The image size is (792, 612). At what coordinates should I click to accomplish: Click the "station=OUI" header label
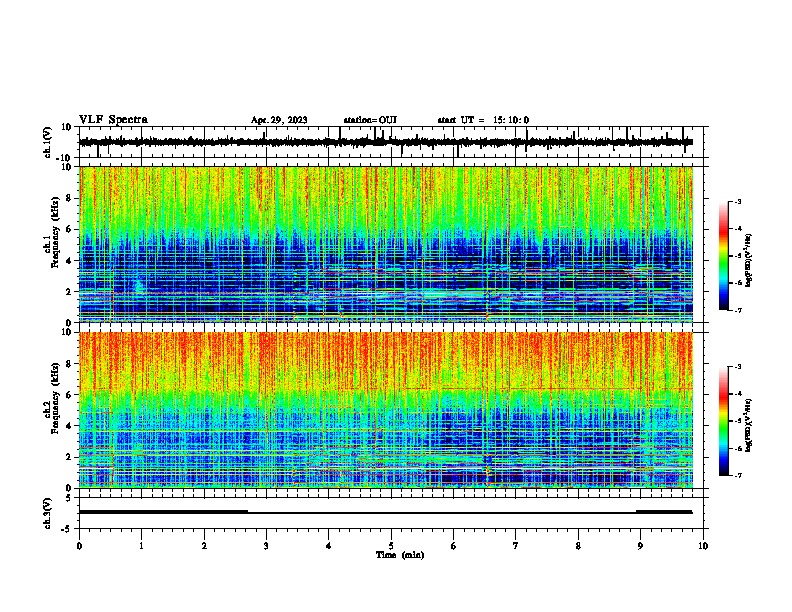[370, 120]
